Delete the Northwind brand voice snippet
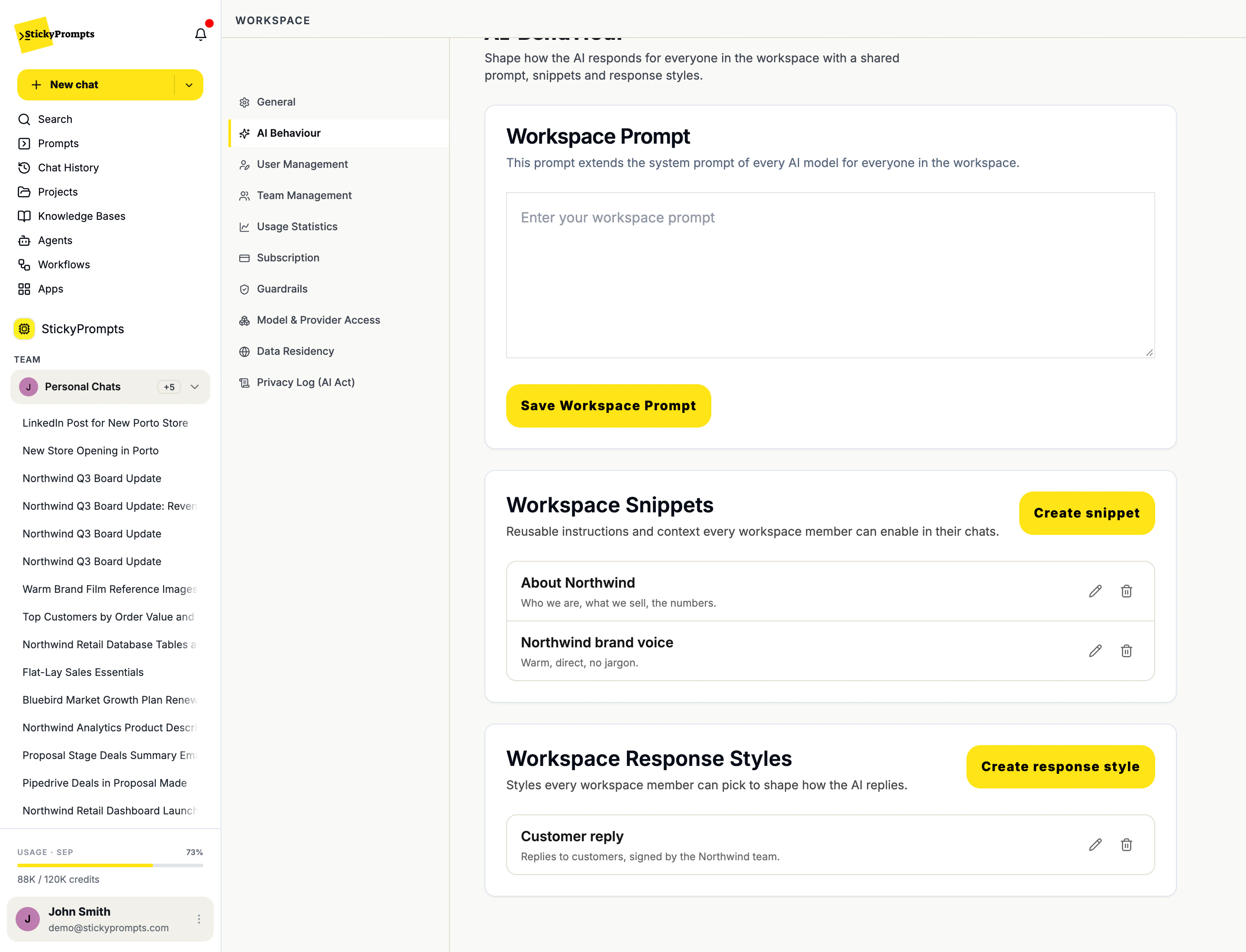Screen dimensions: 1246x952 1127,650
